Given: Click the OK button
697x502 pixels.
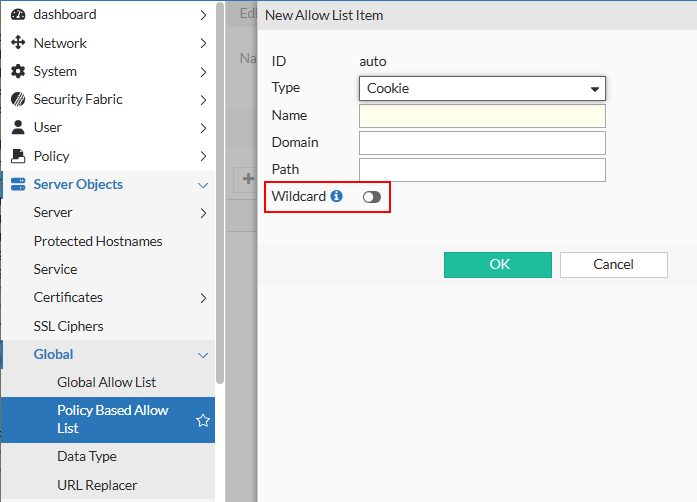Looking at the screenshot, I should coord(499,264).
